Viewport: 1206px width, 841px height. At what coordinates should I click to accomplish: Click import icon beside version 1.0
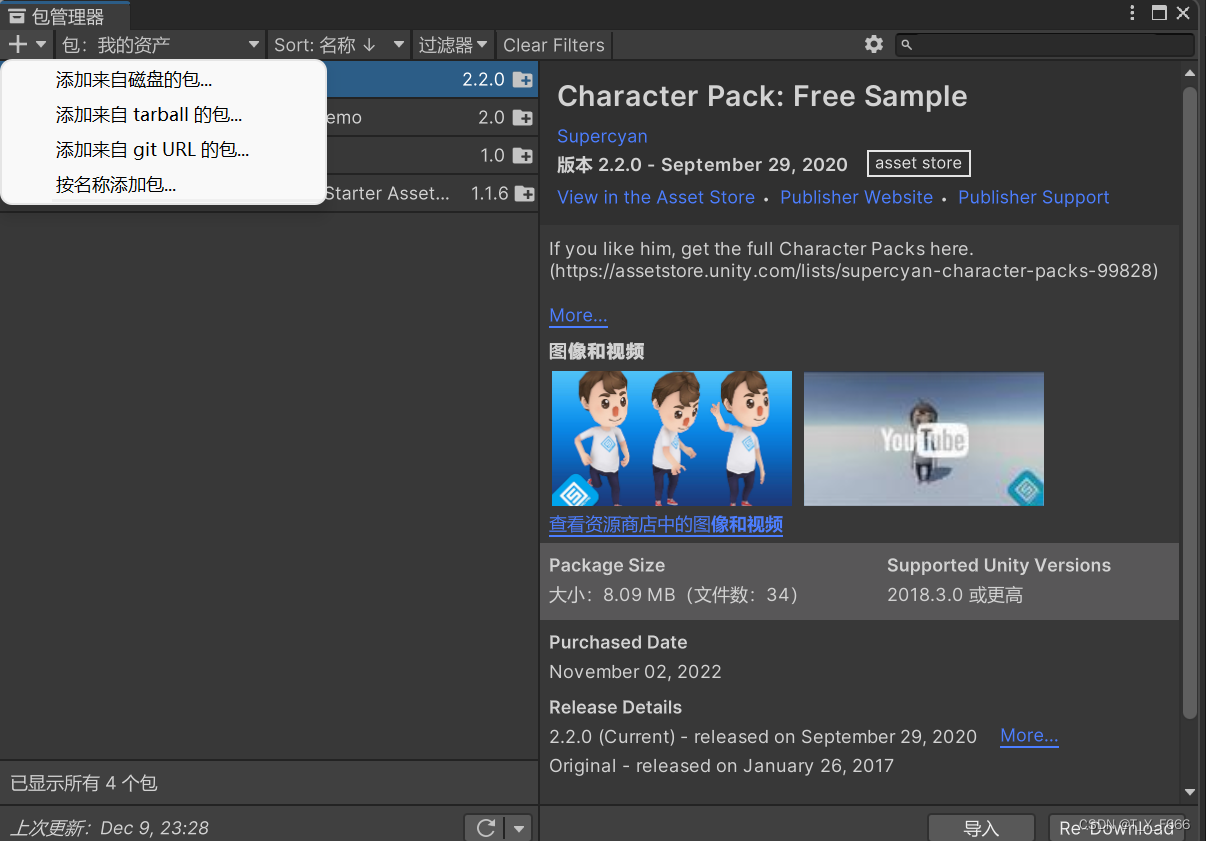point(522,156)
